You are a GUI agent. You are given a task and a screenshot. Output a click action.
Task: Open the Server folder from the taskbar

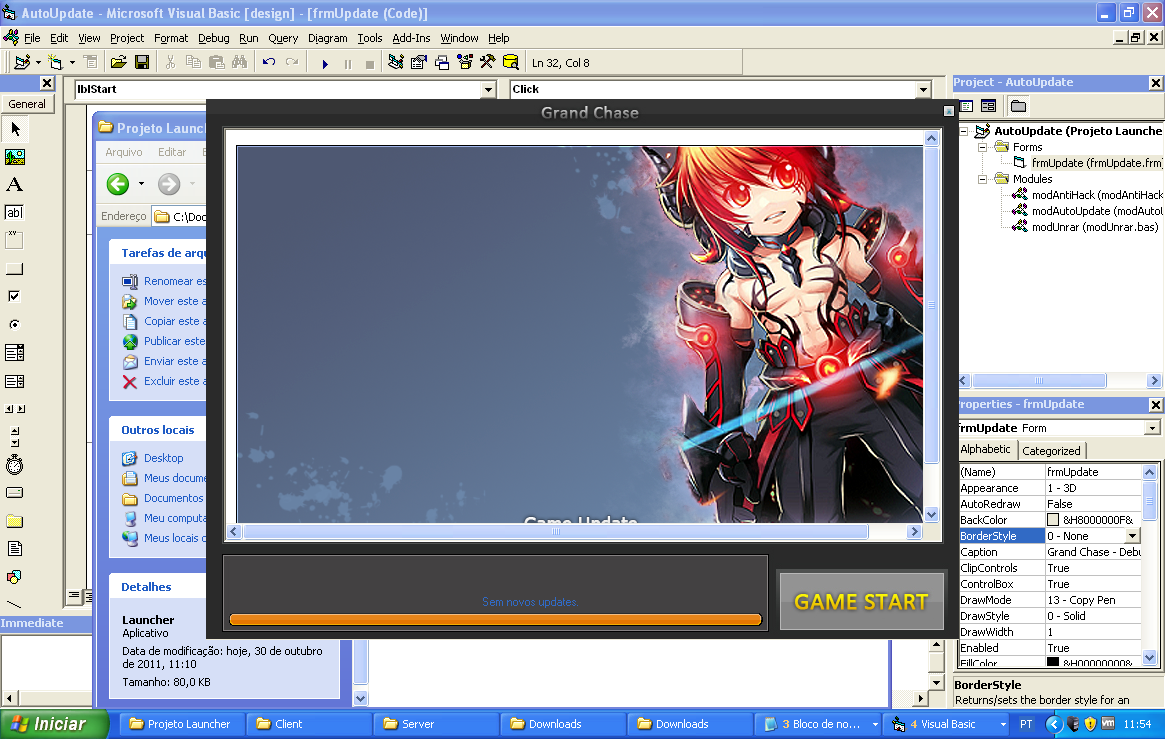tap(435, 724)
